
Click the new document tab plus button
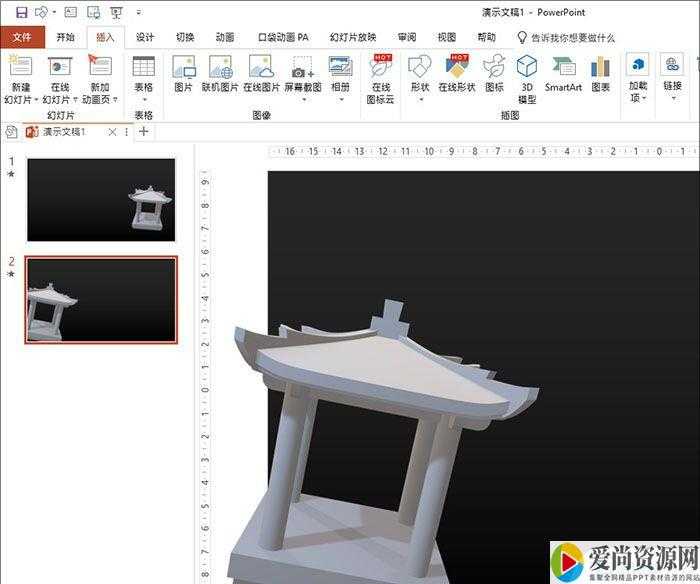[x=144, y=131]
